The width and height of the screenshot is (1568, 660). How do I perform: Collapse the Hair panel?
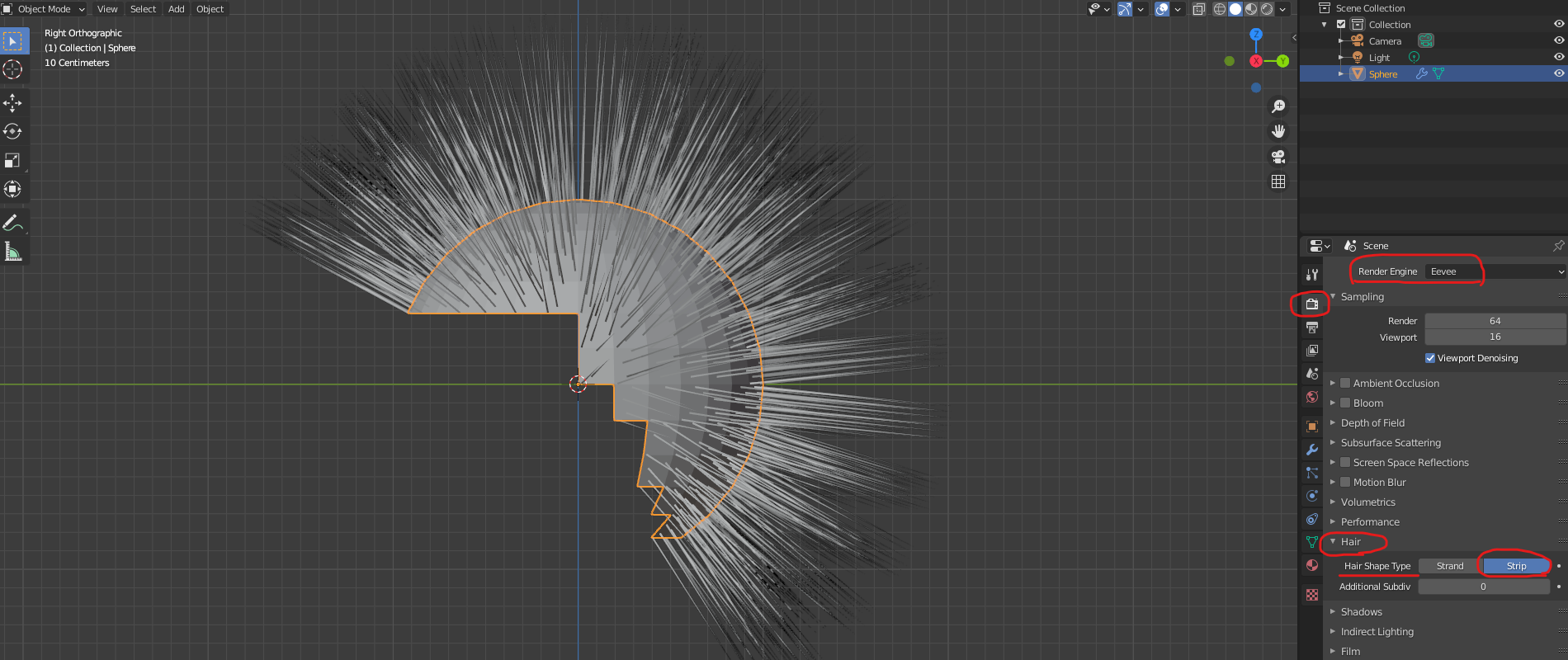[x=1333, y=541]
